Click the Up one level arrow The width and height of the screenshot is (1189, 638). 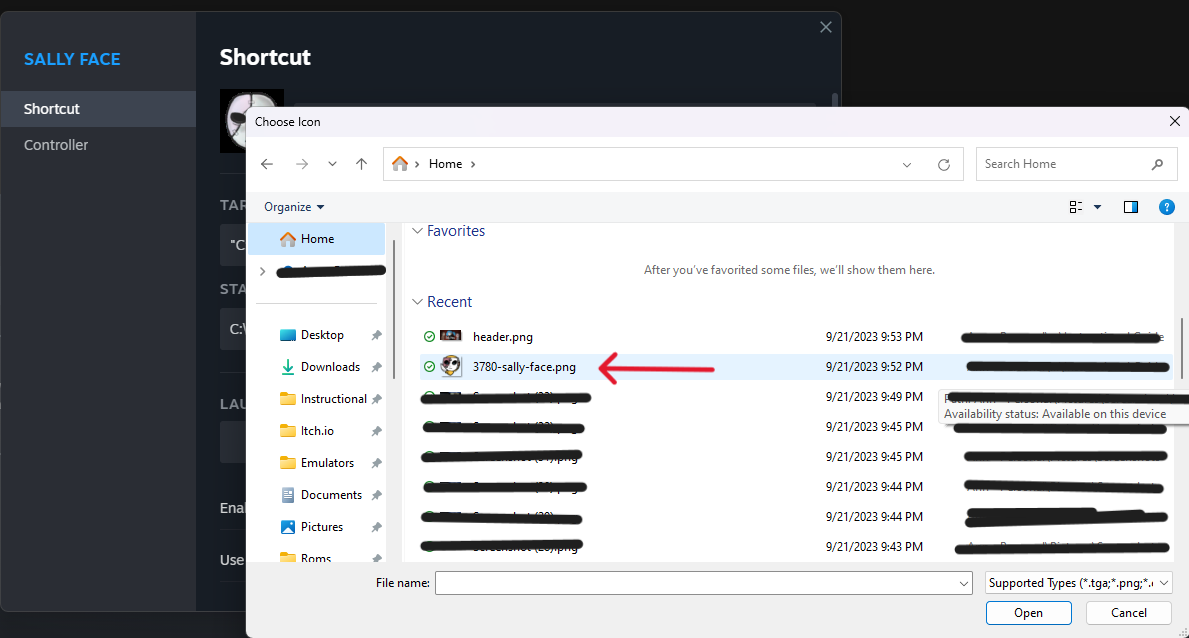coord(361,164)
